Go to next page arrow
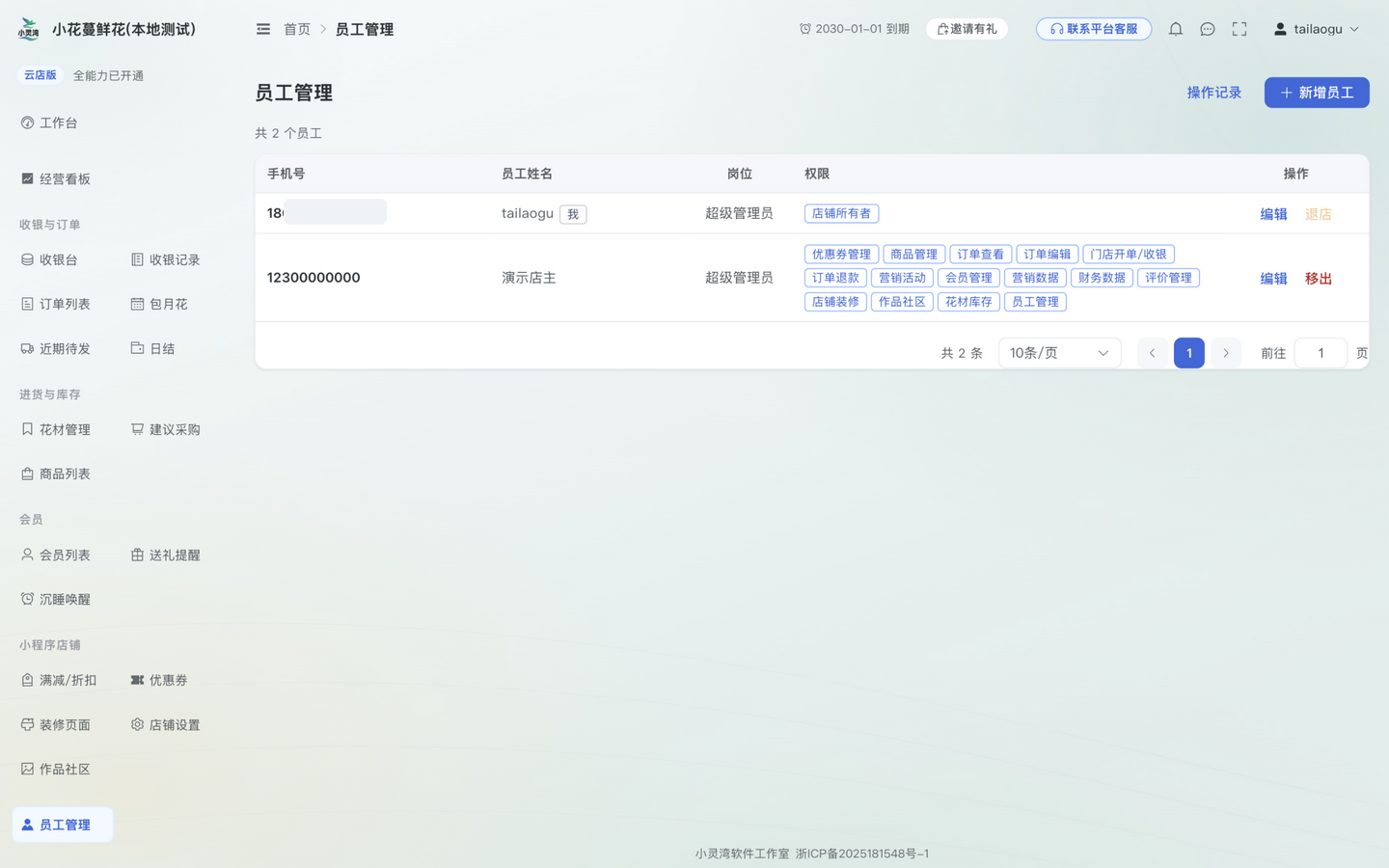Image resolution: width=1389 pixels, height=868 pixels. (1226, 353)
